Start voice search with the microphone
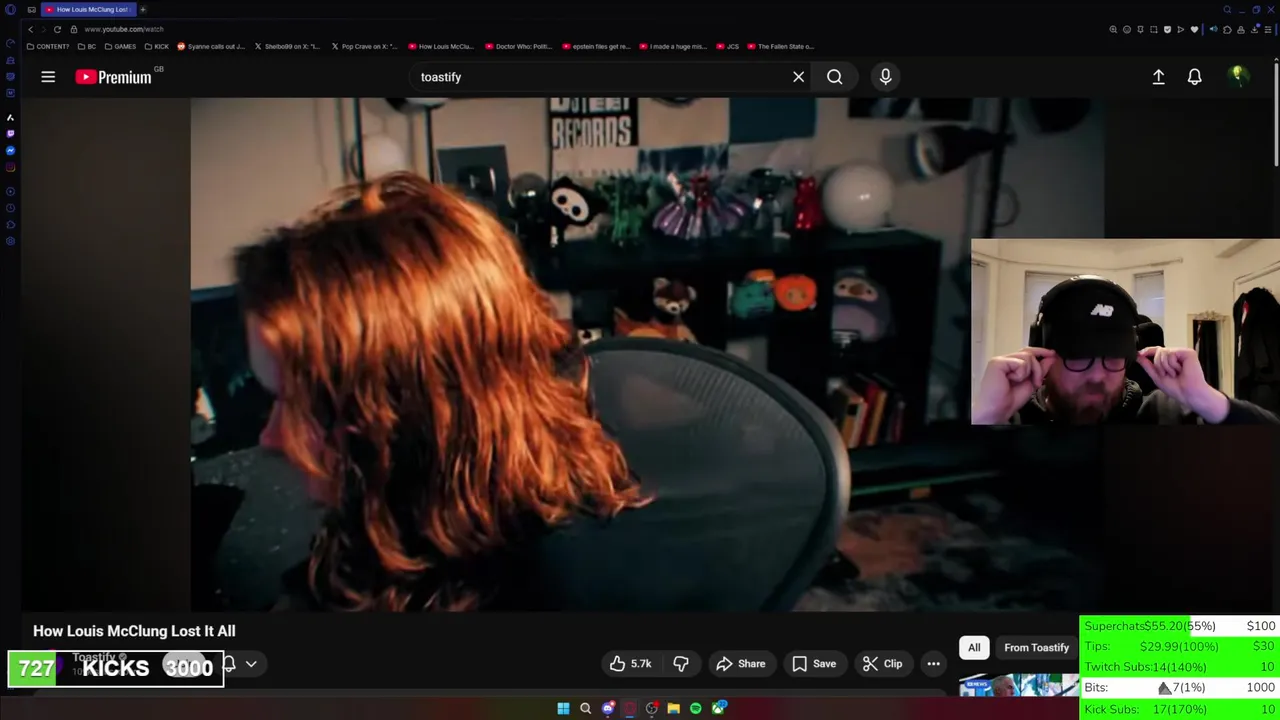The image size is (1280, 720). 885,77
